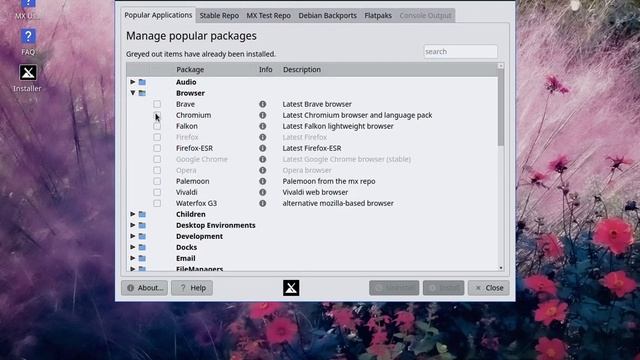
Task: Select 'Vivaldi web browser' description
Action: tap(315, 192)
